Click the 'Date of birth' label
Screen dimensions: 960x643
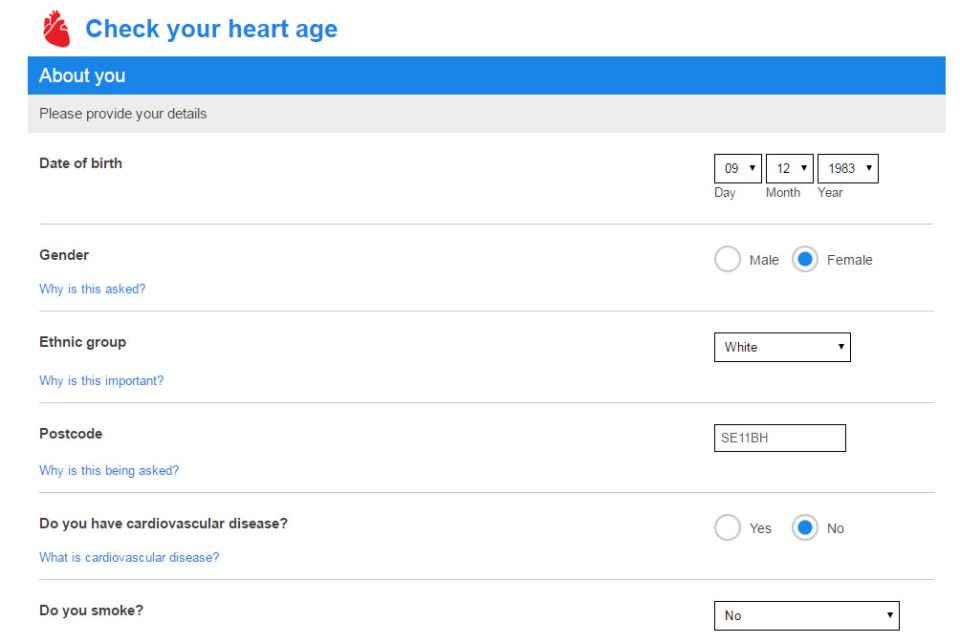coord(81,163)
